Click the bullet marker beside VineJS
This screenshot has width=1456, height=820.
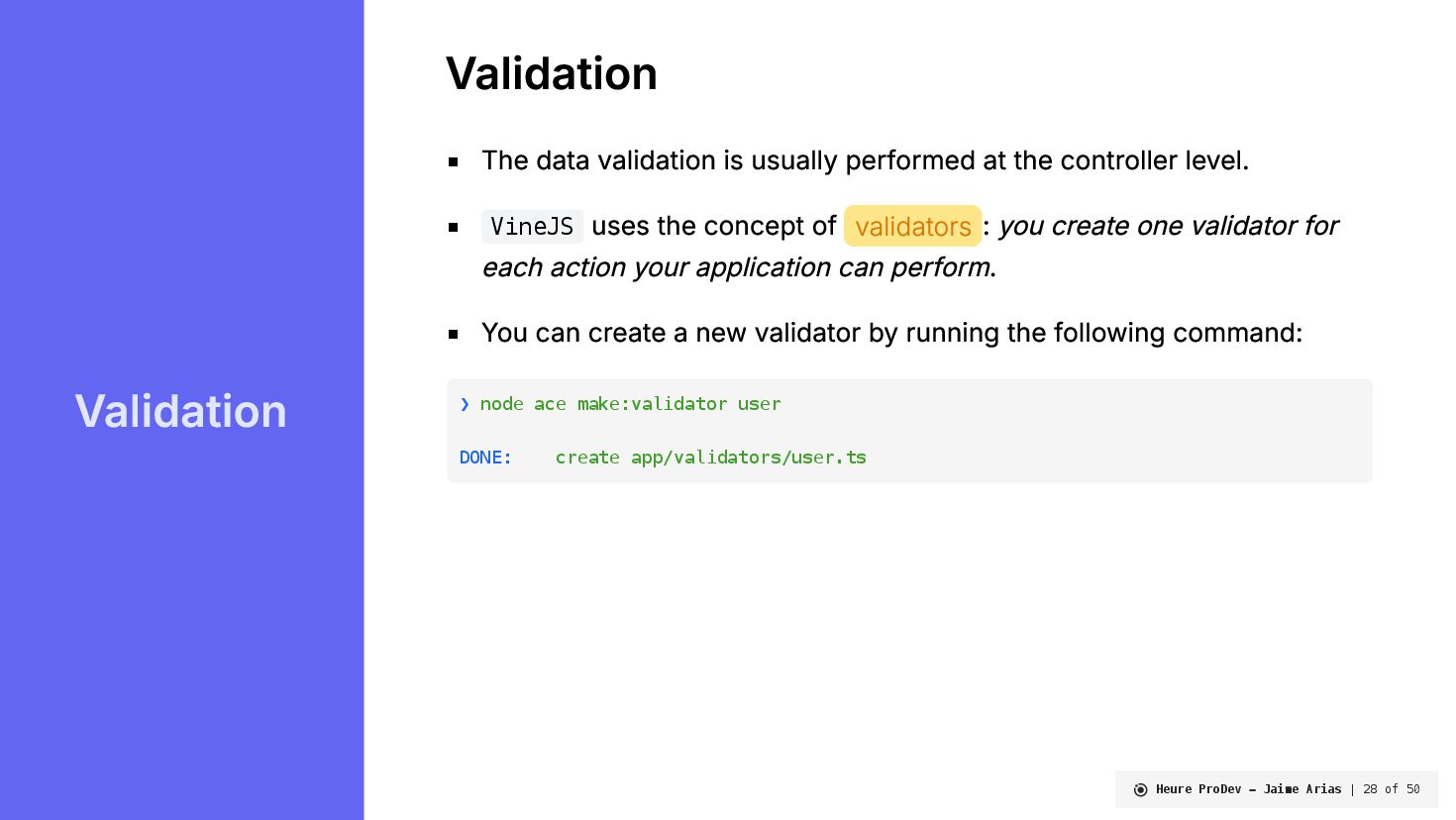click(x=454, y=227)
